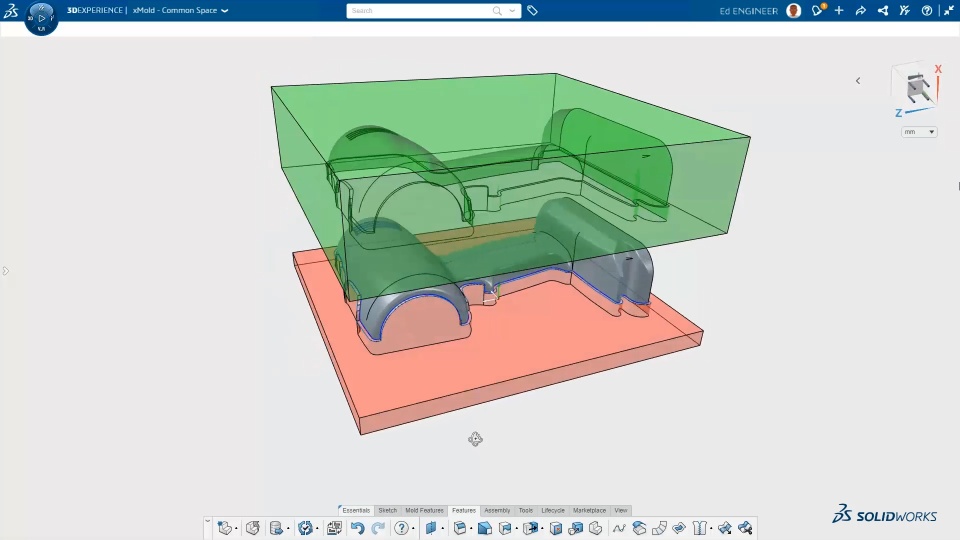This screenshot has width=960, height=540.
Task: Click the plus add icon in header
Action: point(839,10)
